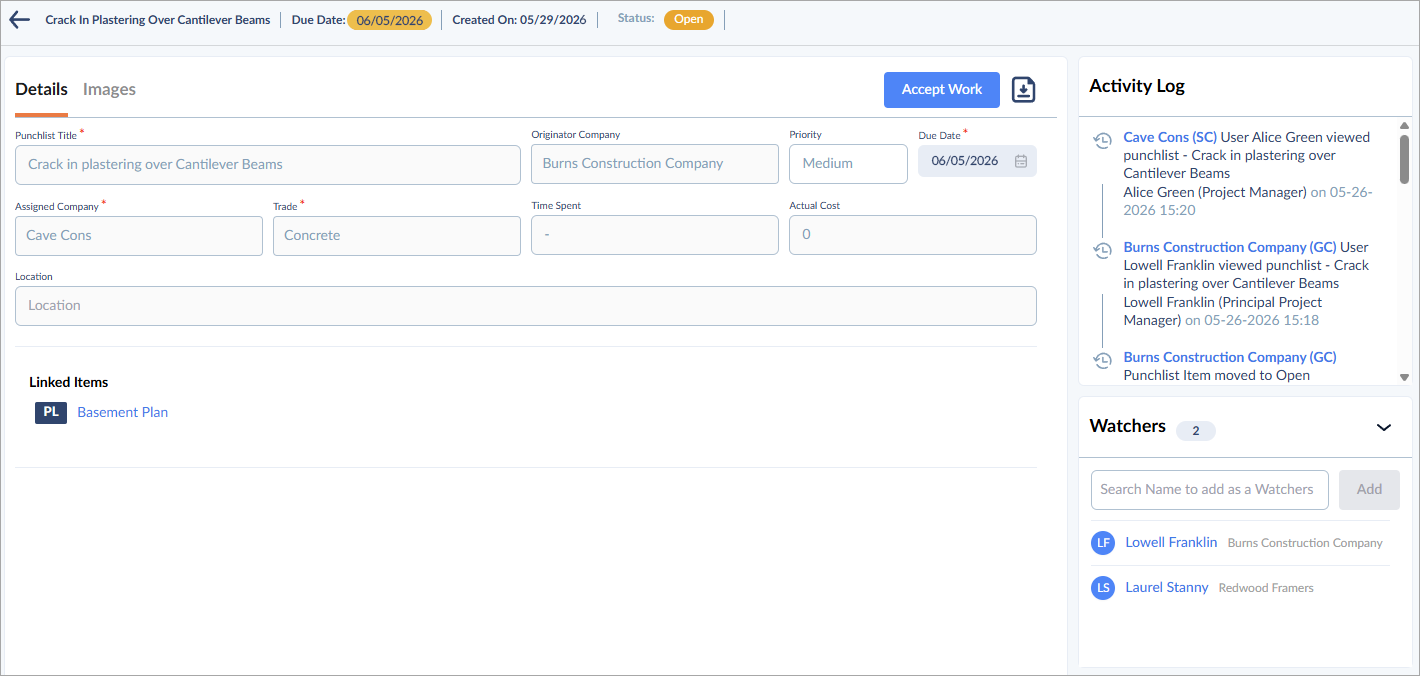
Task: Click the Assigned Company Cave Cons field
Action: tap(139, 236)
